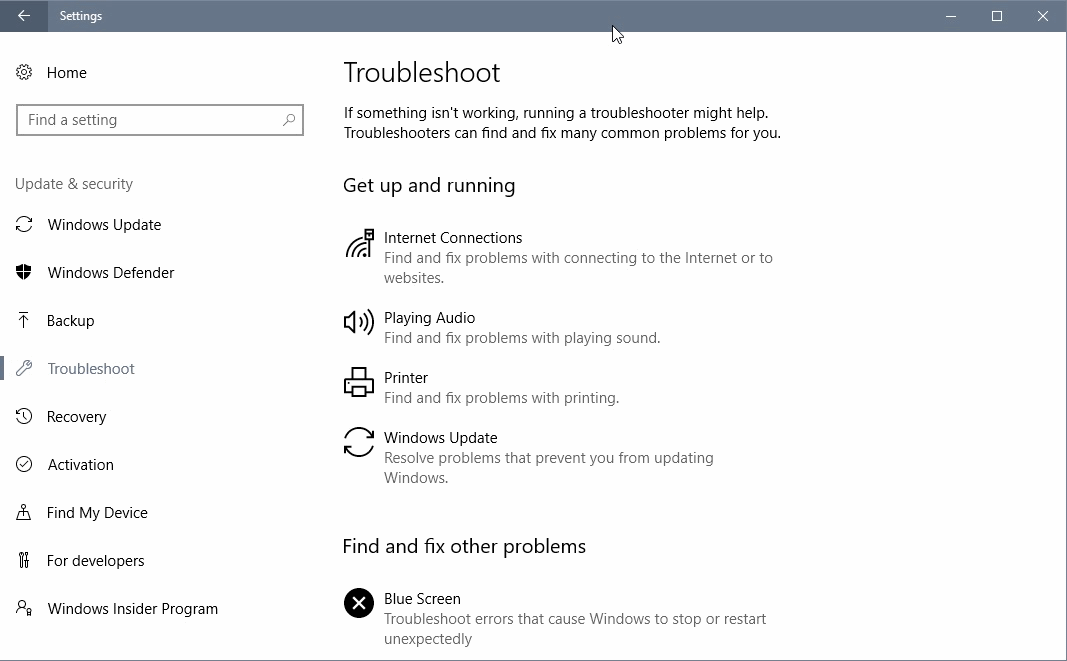Open the Home settings page

click(x=67, y=73)
